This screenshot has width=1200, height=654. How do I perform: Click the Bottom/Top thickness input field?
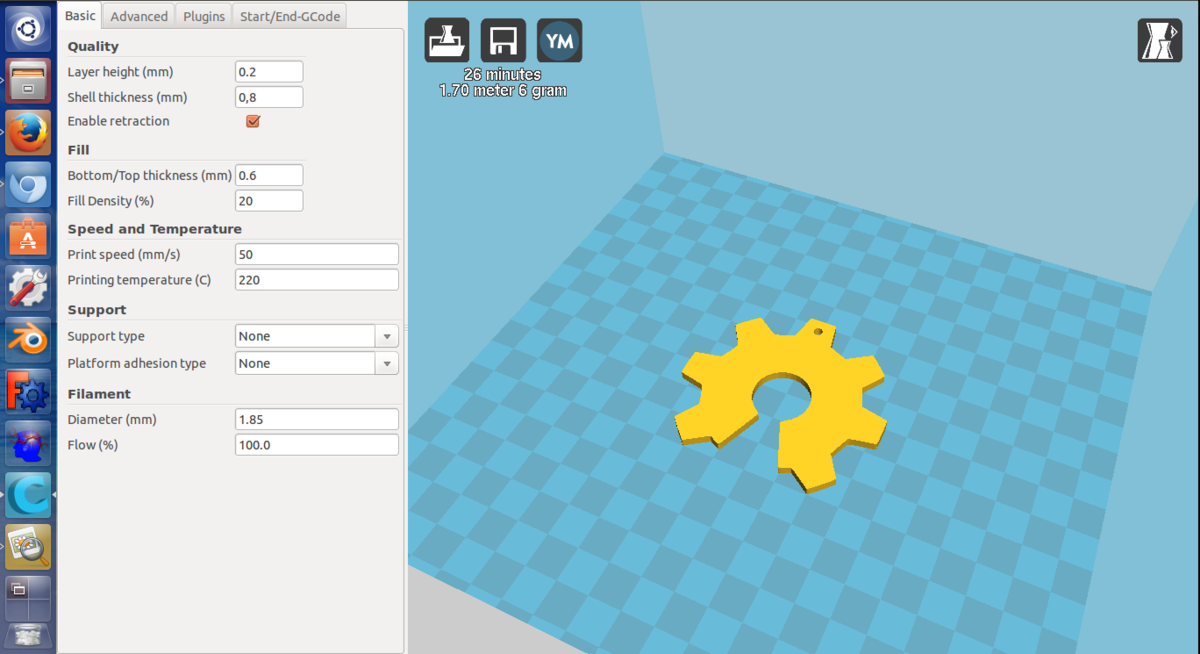[269, 175]
